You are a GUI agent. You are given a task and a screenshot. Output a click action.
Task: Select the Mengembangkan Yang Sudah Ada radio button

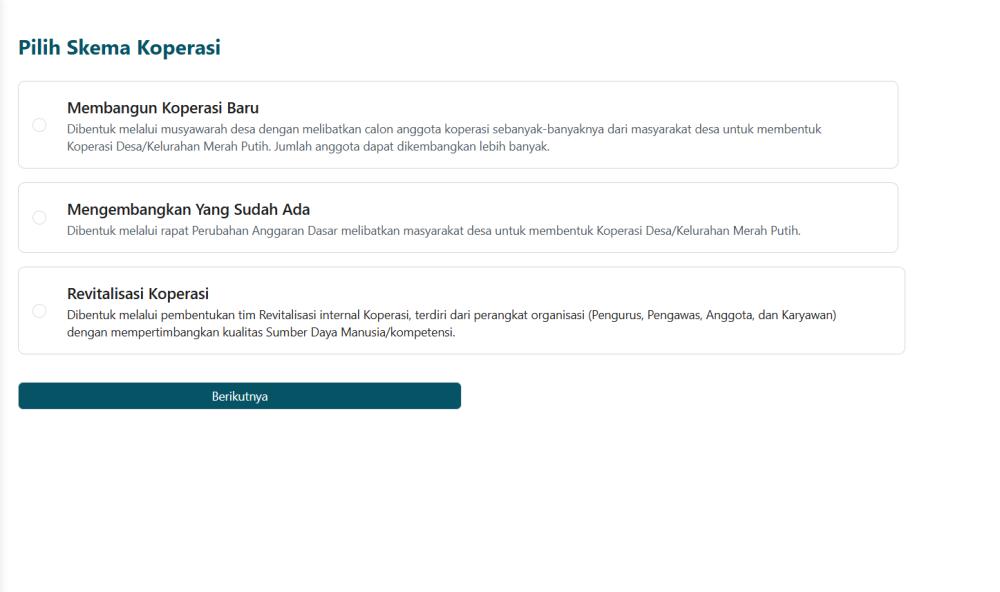click(40, 218)
